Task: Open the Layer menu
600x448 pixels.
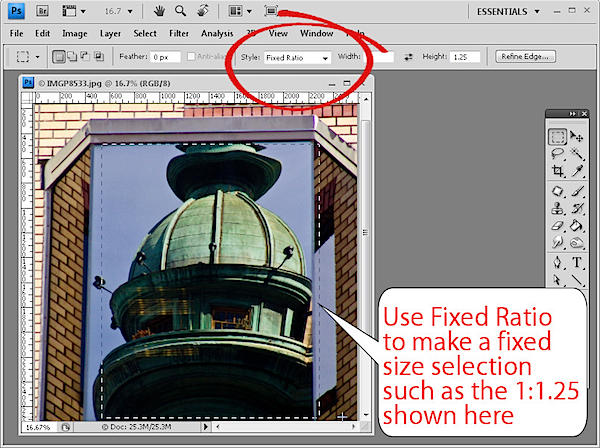Action: click(110, 34)
